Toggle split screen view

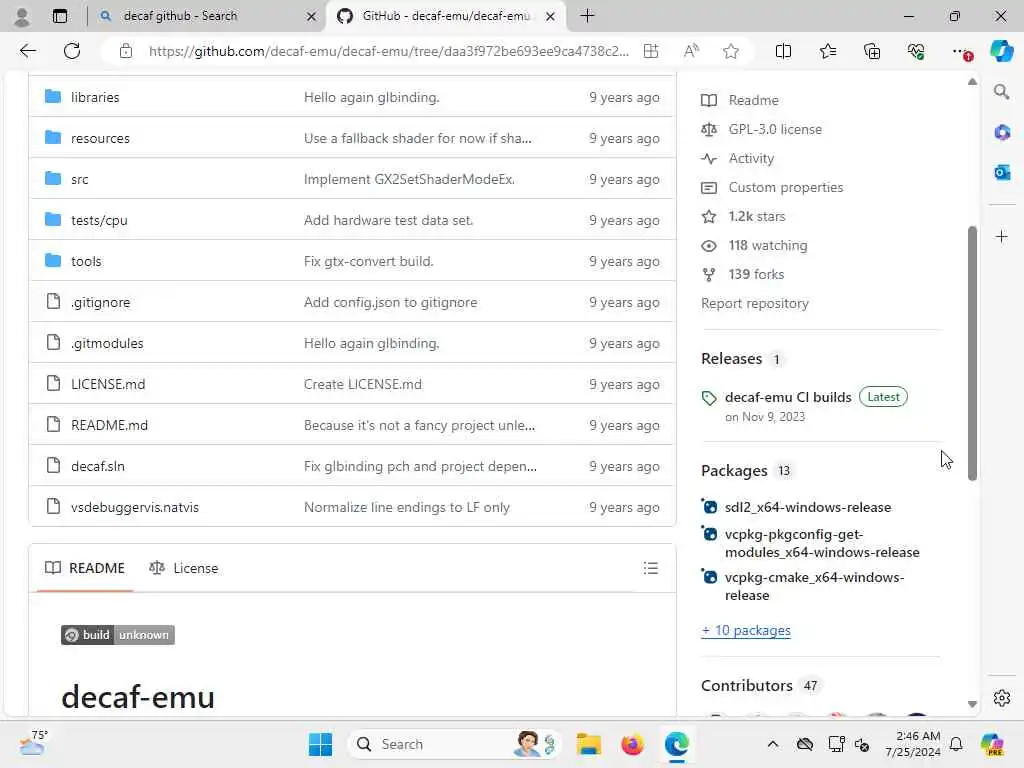tap(783, 51)
